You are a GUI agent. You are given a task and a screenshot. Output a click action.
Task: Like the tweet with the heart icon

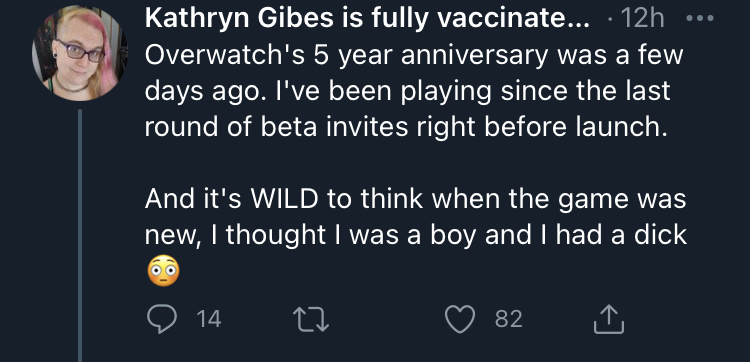[x=460, y=319]
